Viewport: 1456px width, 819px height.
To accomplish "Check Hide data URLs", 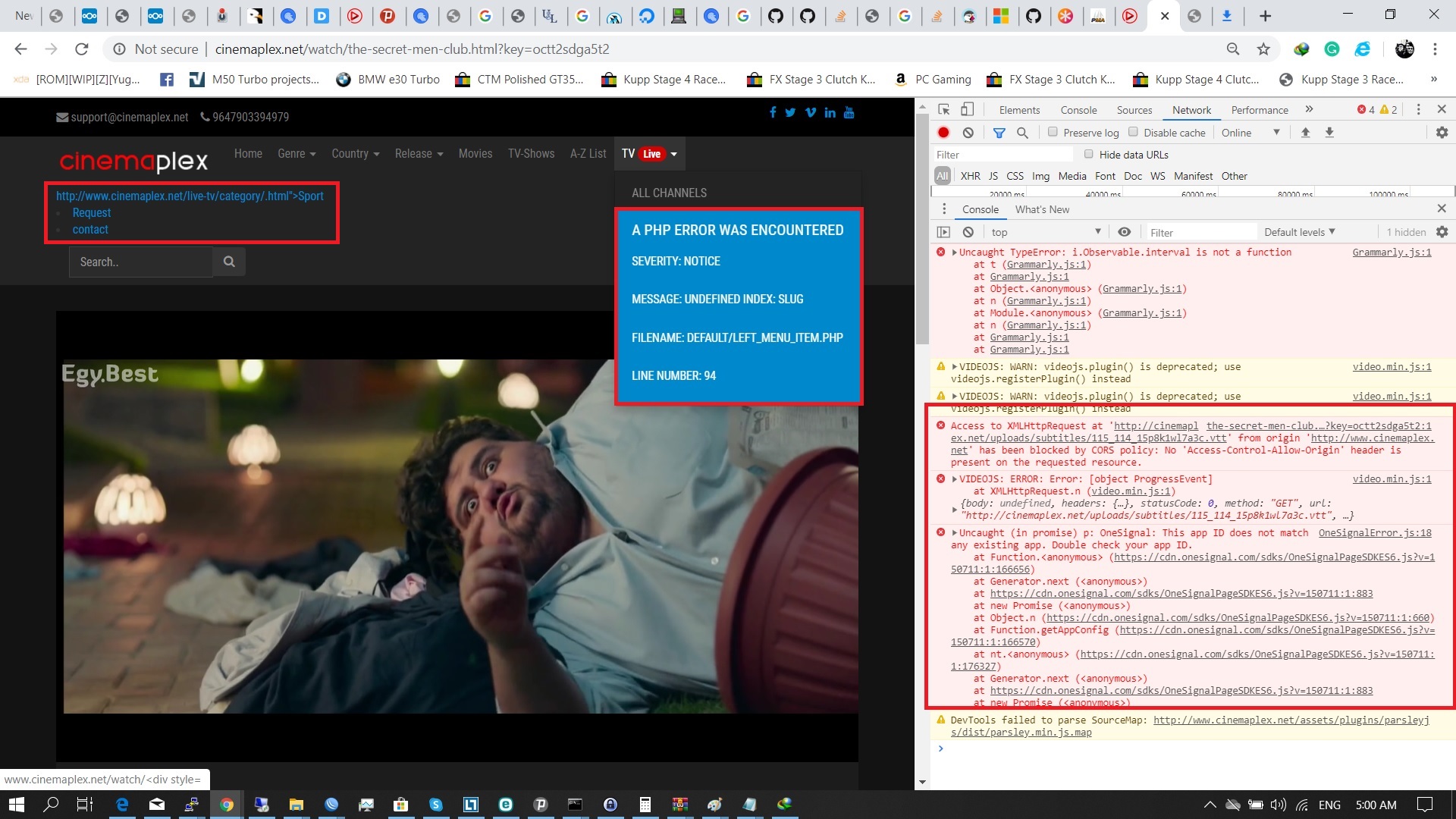I will click(x=1089, y=154).
